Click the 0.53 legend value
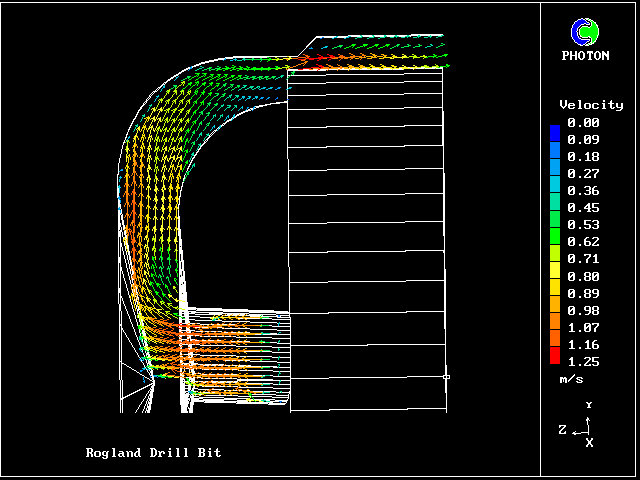The image size is (640, 480). pos(583,225)
